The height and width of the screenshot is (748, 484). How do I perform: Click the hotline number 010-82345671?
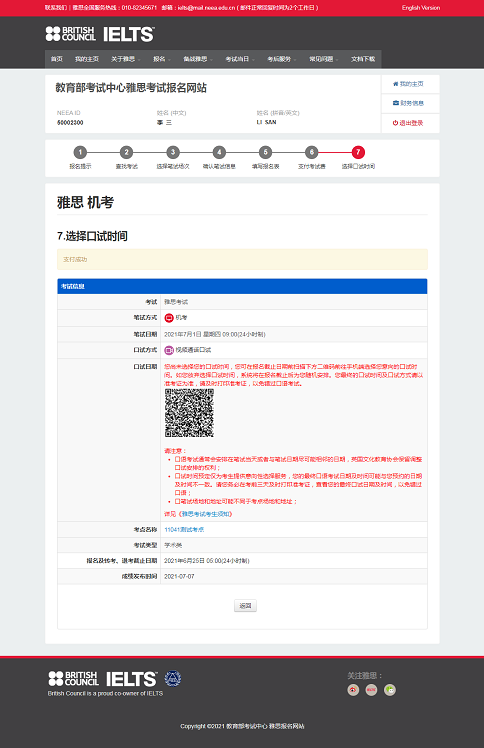[139, 8]
